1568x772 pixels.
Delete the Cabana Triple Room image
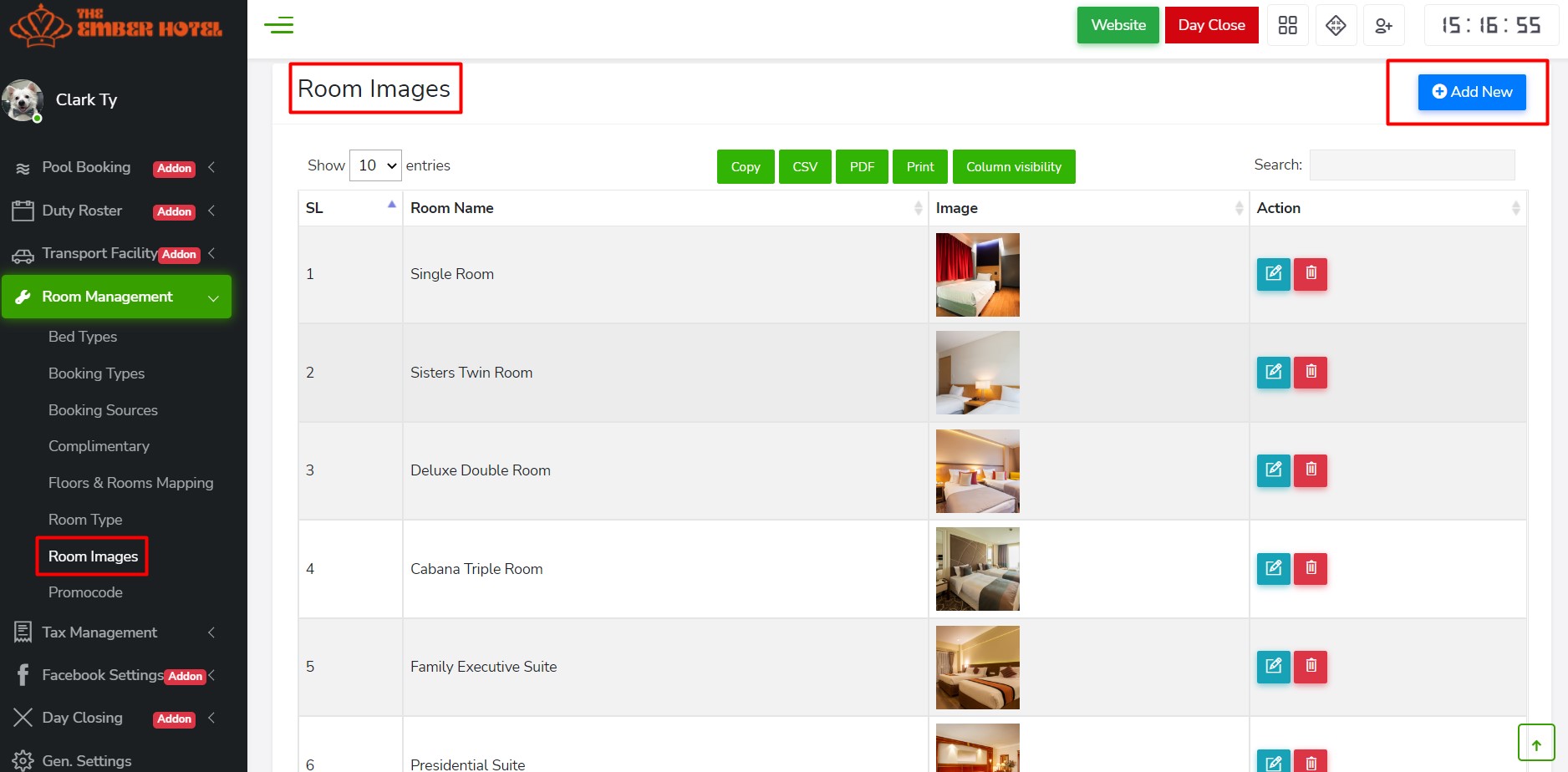tap(1311, 569)
